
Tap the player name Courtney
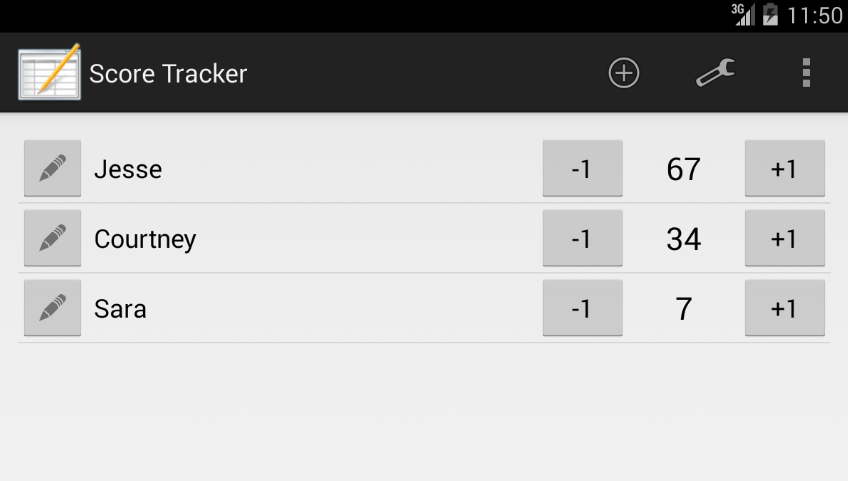coord(145,239)
